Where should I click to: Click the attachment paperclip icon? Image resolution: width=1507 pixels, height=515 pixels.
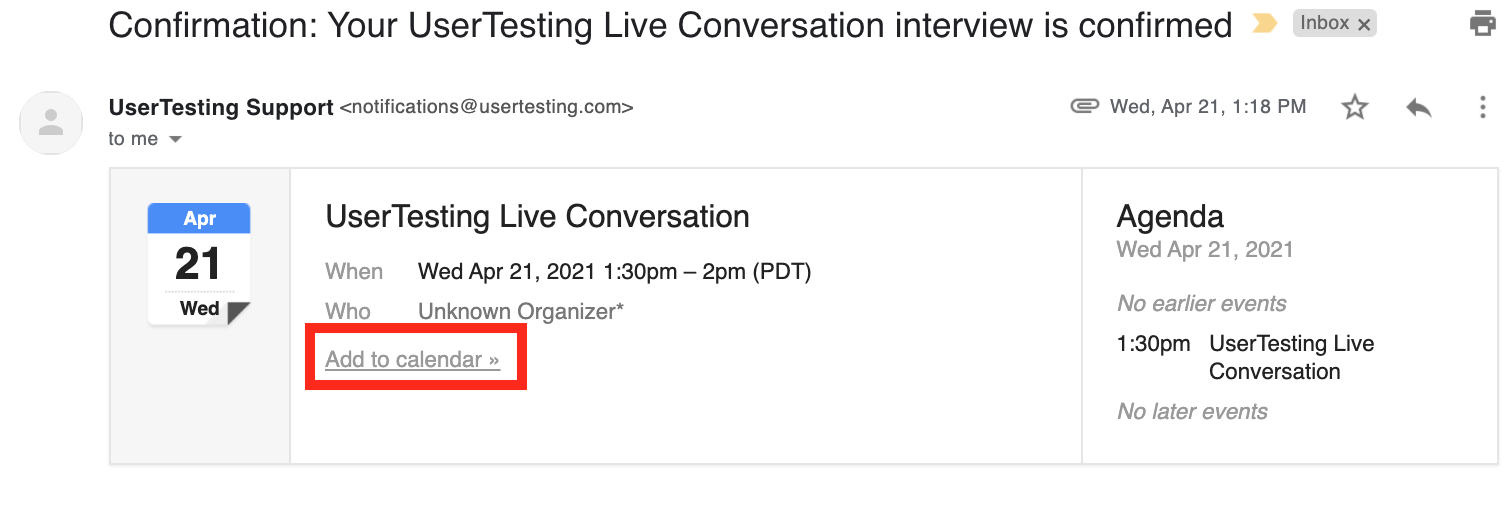(x=1084, y=106)
